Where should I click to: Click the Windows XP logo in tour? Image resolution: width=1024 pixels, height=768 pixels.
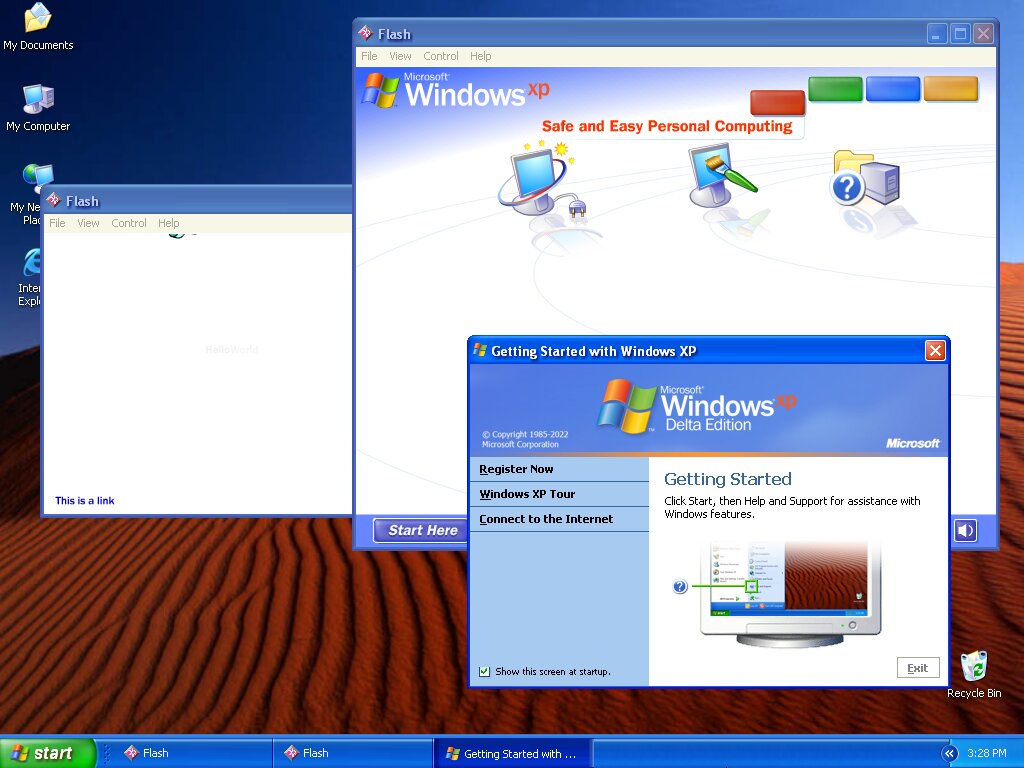point(456,90)
